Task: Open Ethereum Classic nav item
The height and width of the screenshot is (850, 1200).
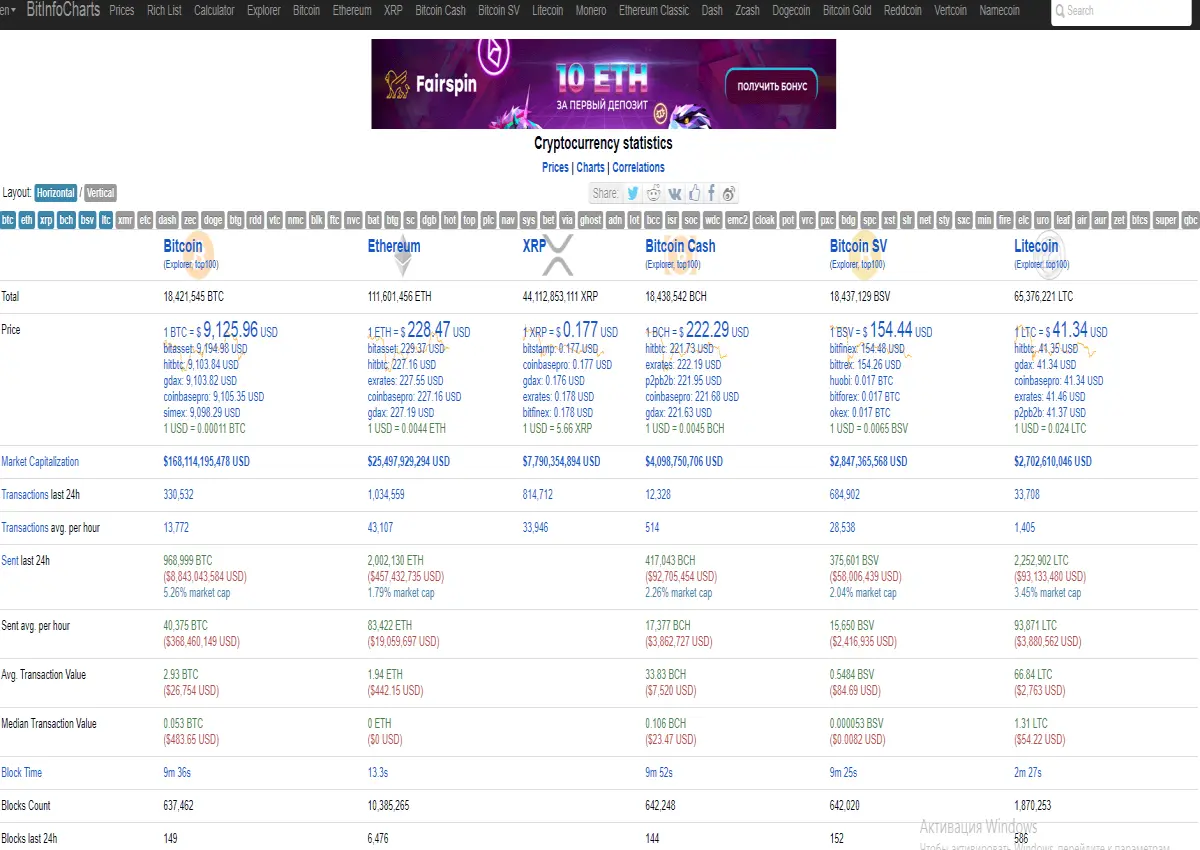Action: click(x=654, y=10)
